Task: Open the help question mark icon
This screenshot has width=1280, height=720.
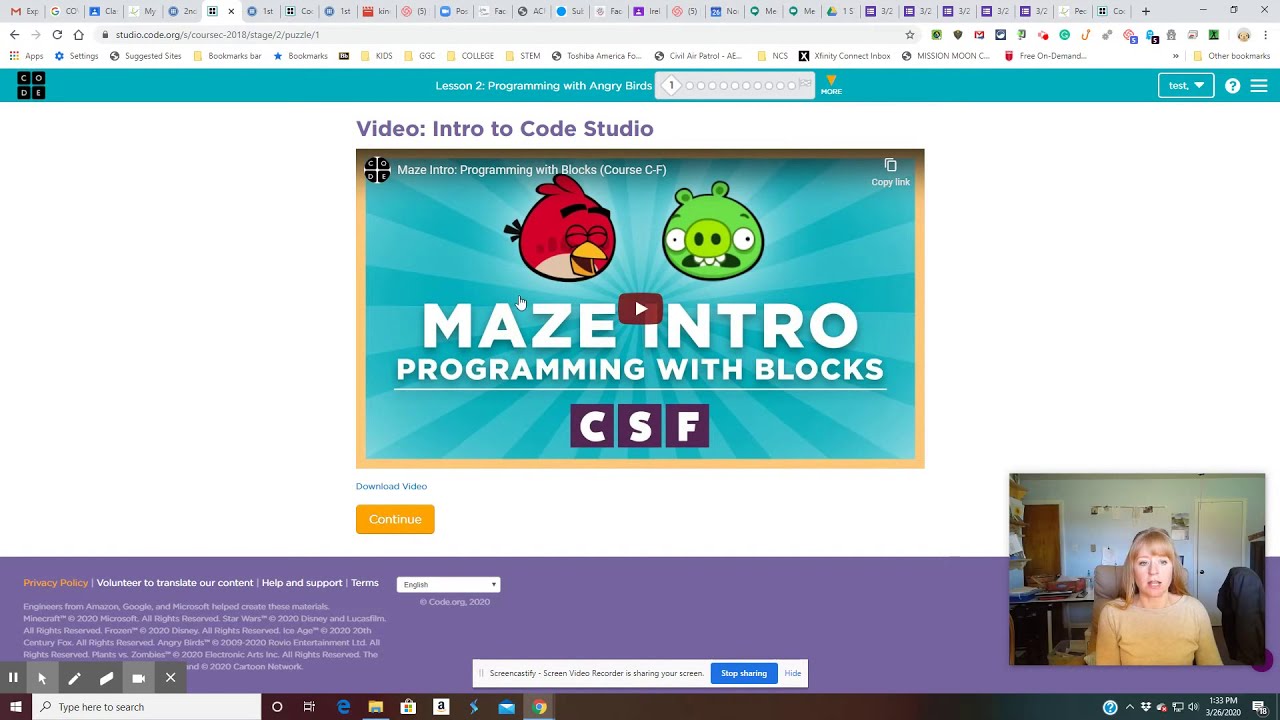Action: point(1232,86)
